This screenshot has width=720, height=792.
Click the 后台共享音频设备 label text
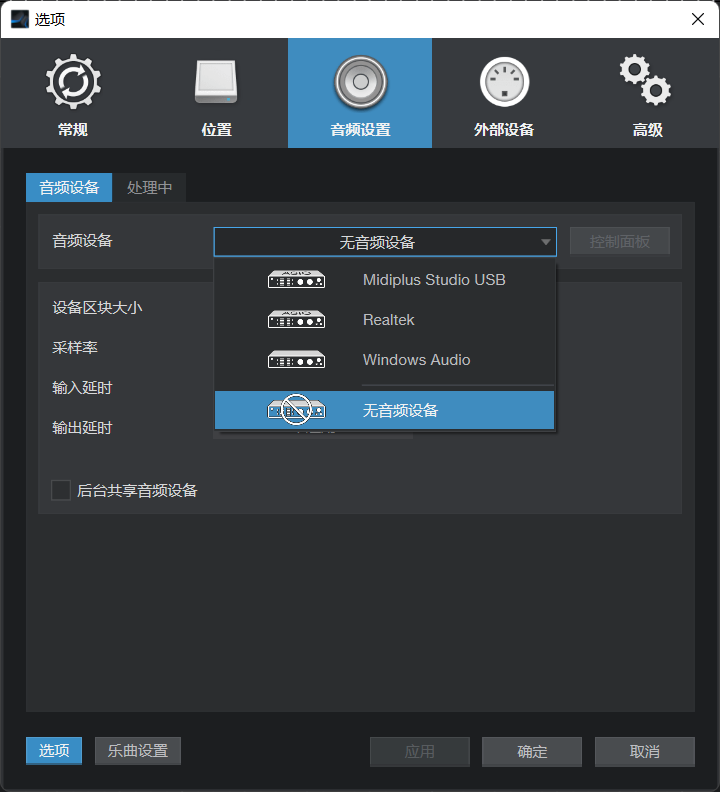point(137,490)
